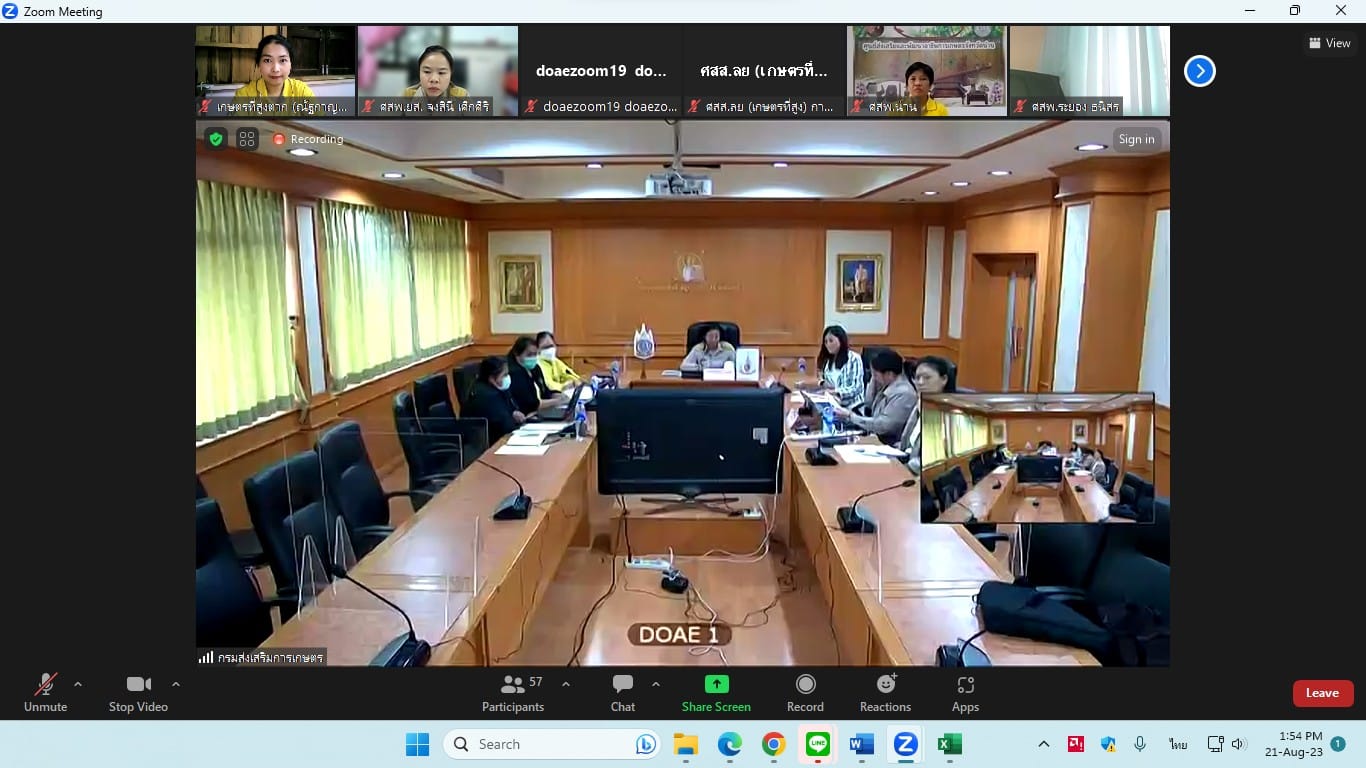The height and width of the screenshot is (768, 1366).
Task: Expand video options arrow beside Stop Video
Action: pos(176,684)
